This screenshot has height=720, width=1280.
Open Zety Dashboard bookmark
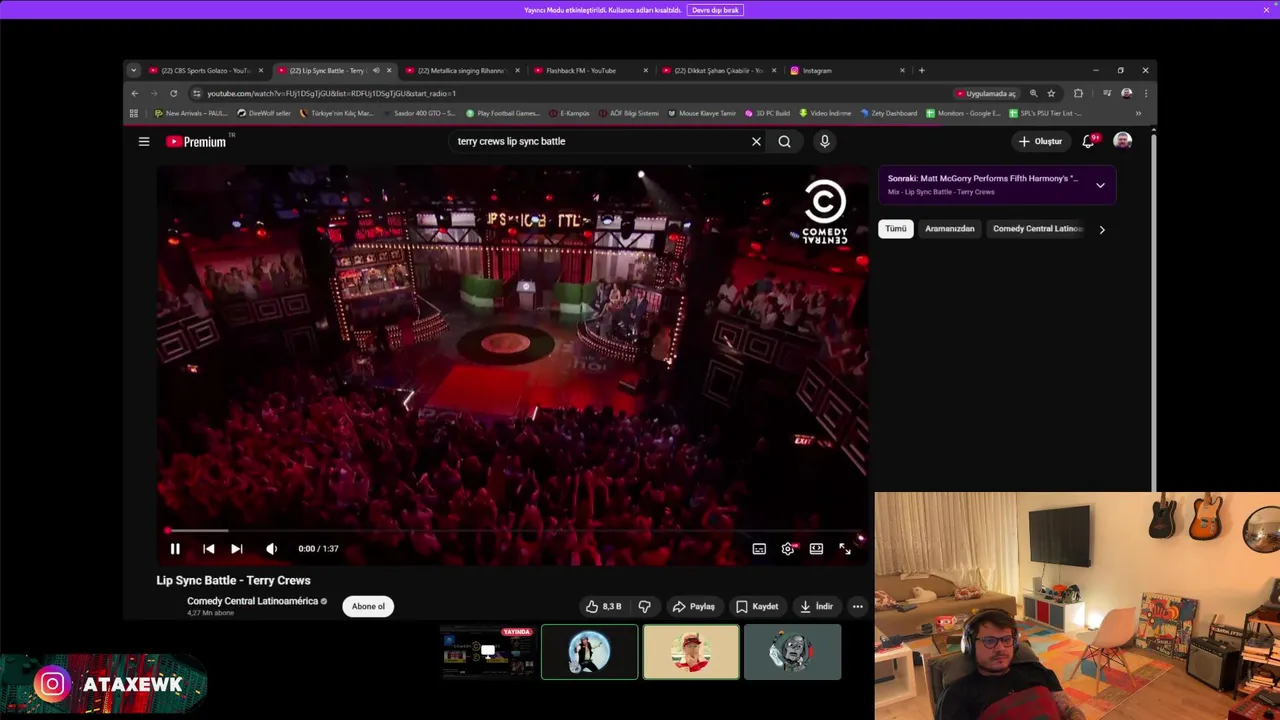888,114
